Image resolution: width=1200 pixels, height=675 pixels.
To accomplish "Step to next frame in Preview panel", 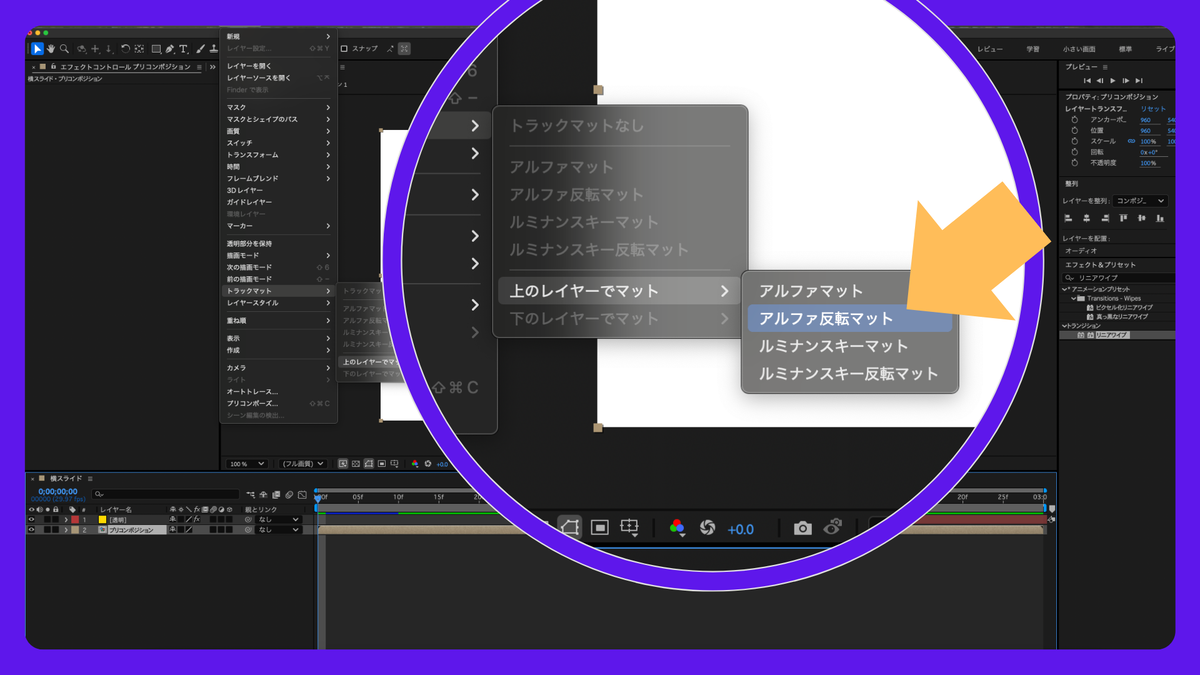I will (1126, 80).
